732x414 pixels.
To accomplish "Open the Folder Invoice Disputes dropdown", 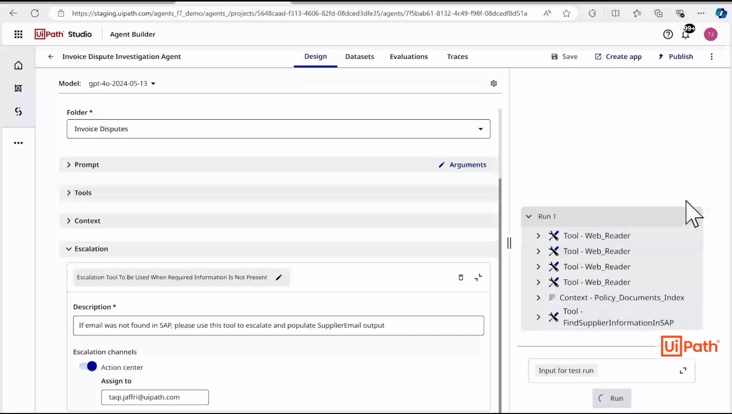I will (x=278, y=129).
